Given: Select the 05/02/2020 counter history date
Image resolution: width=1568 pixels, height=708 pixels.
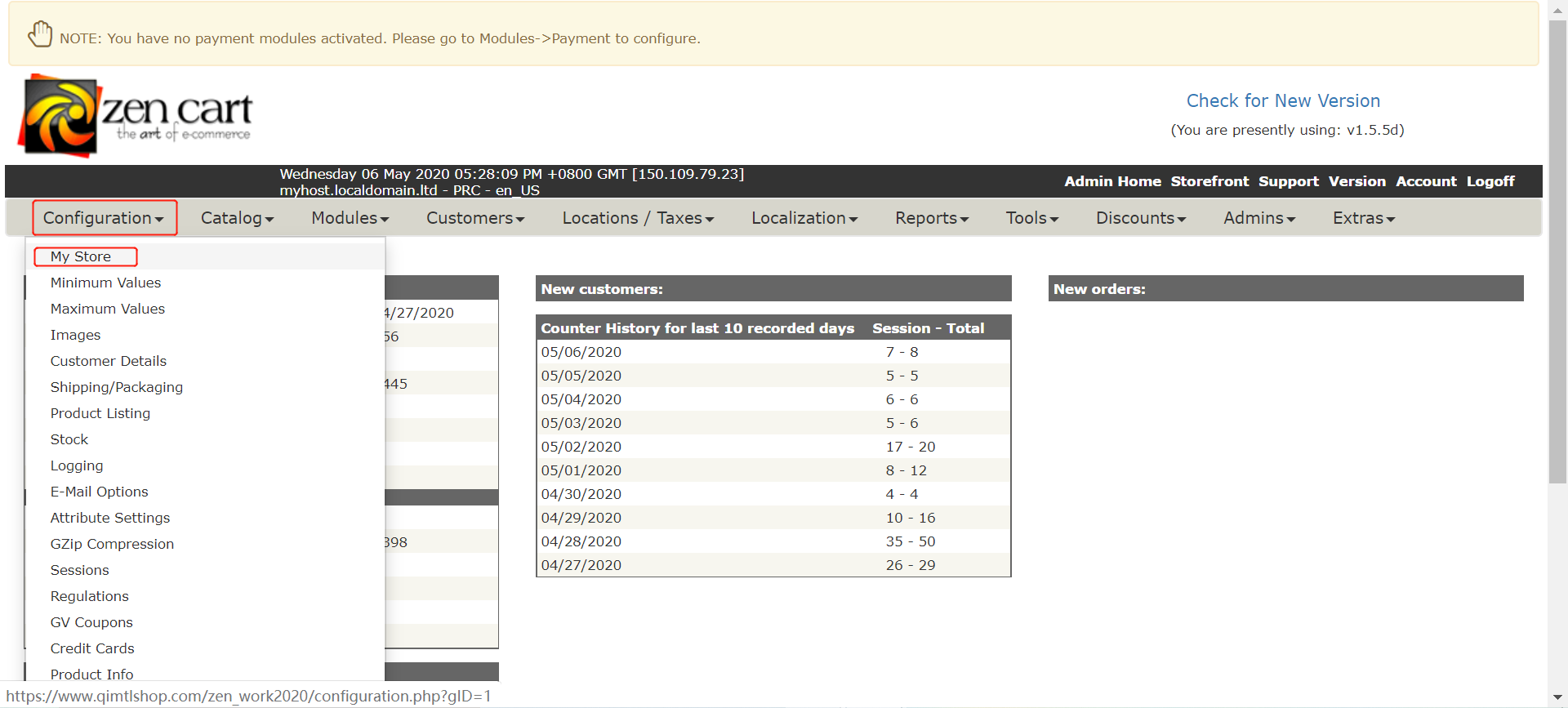Looking at the screenshot, I should click(581, 447).
